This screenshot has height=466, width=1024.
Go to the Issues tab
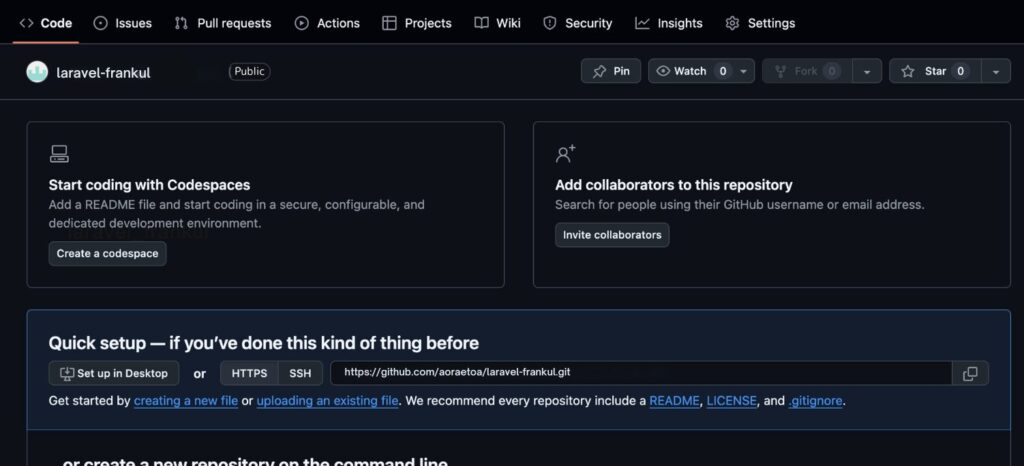pyautogui.click(x=123, y=23)
